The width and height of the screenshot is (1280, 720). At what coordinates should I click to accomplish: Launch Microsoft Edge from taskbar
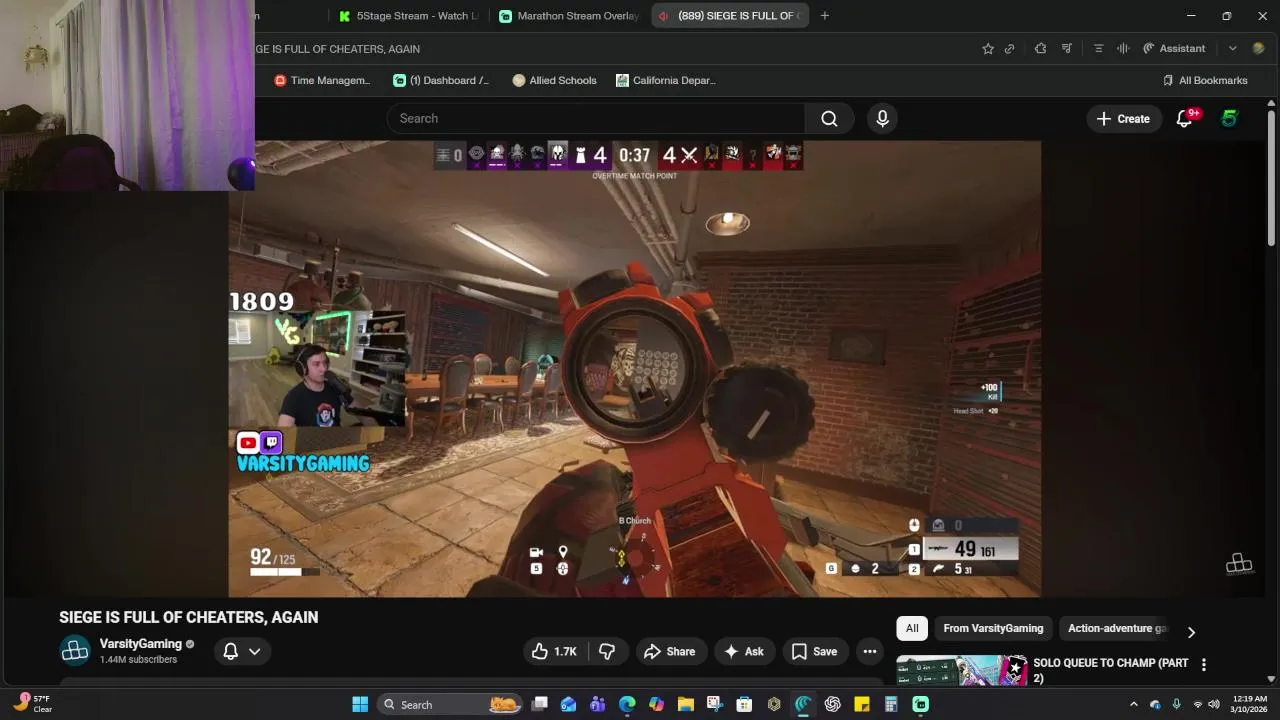(627, 704)
